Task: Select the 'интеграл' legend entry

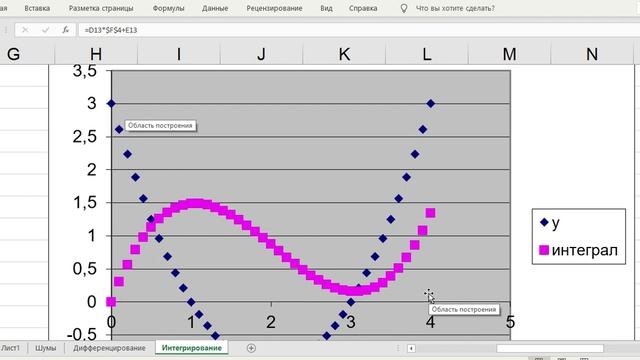Action: (578, 250)
